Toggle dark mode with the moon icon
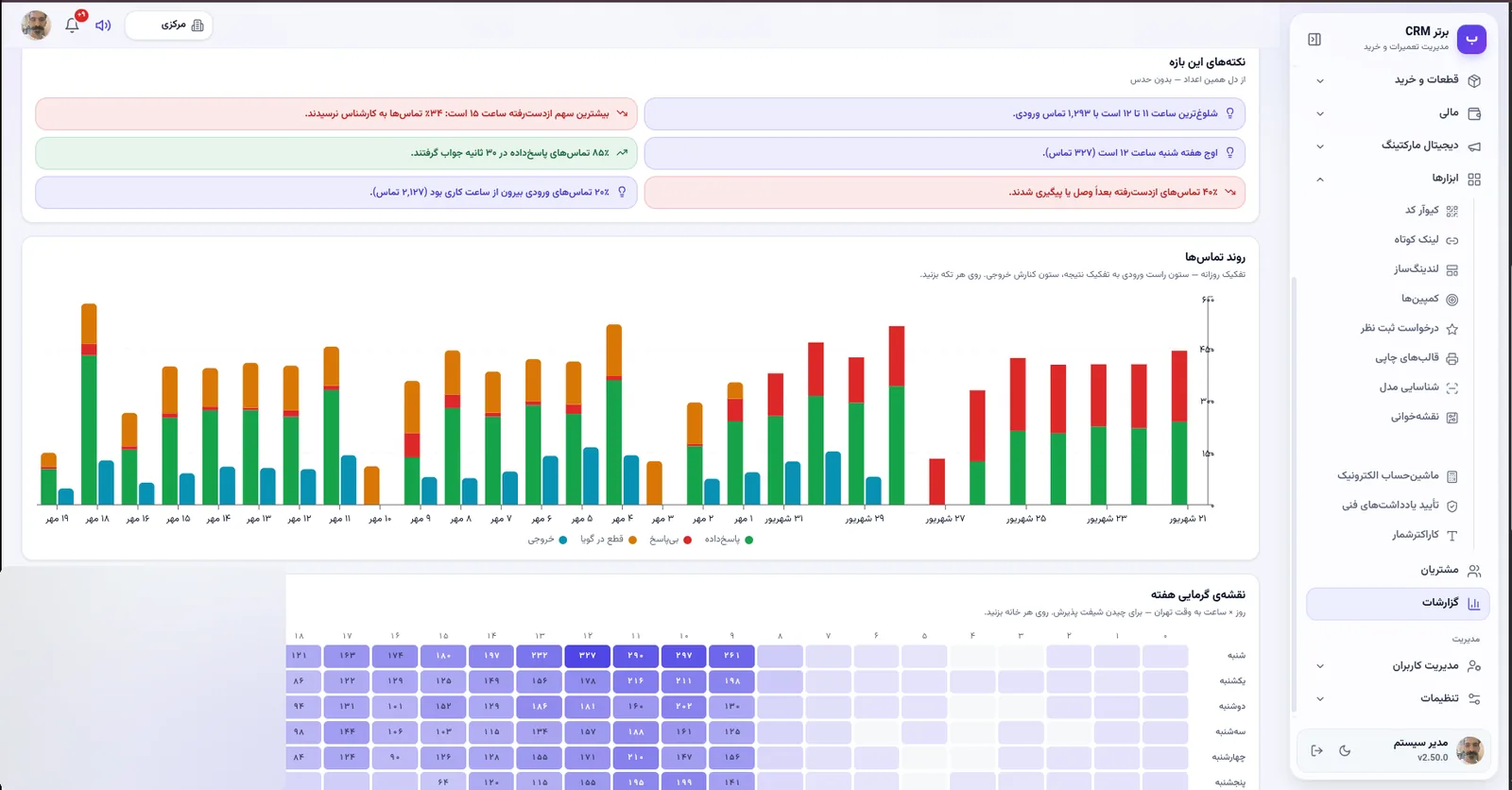1512x790 pixels. (1345, 750)
